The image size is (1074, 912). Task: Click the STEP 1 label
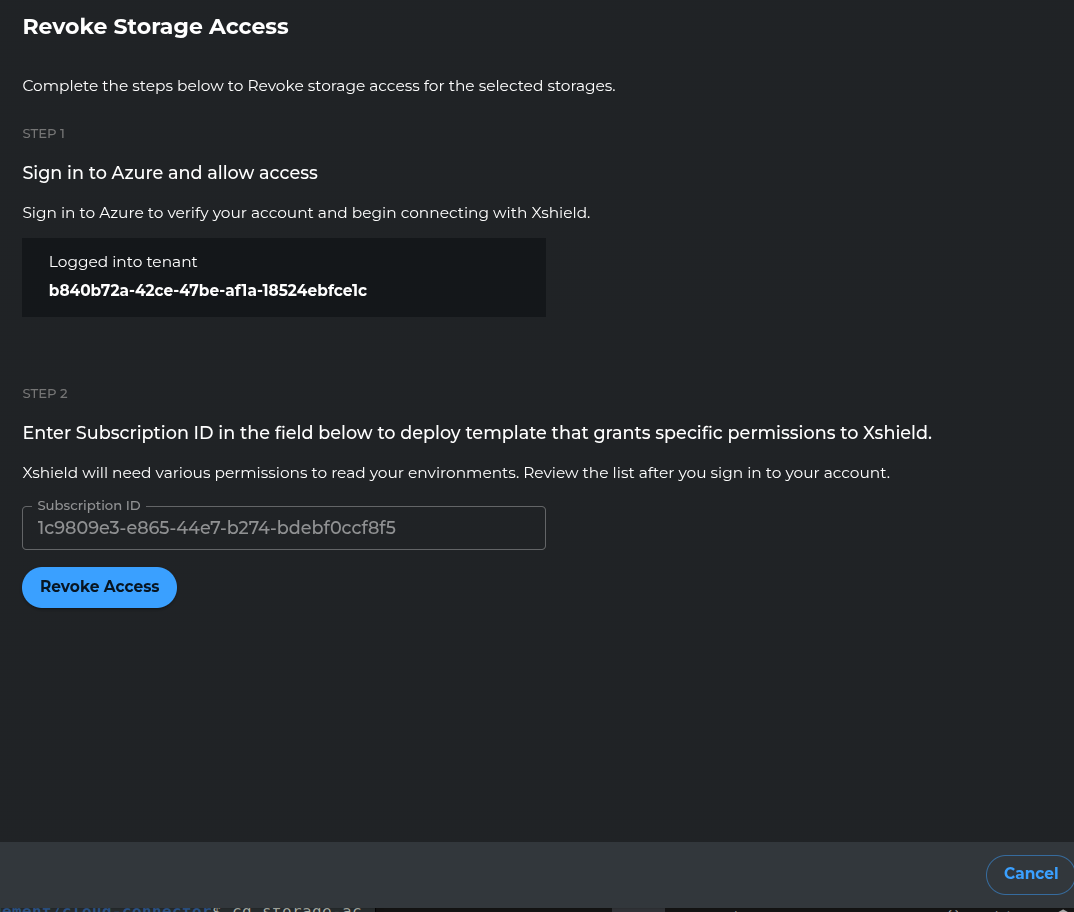(x=44, y=134)
